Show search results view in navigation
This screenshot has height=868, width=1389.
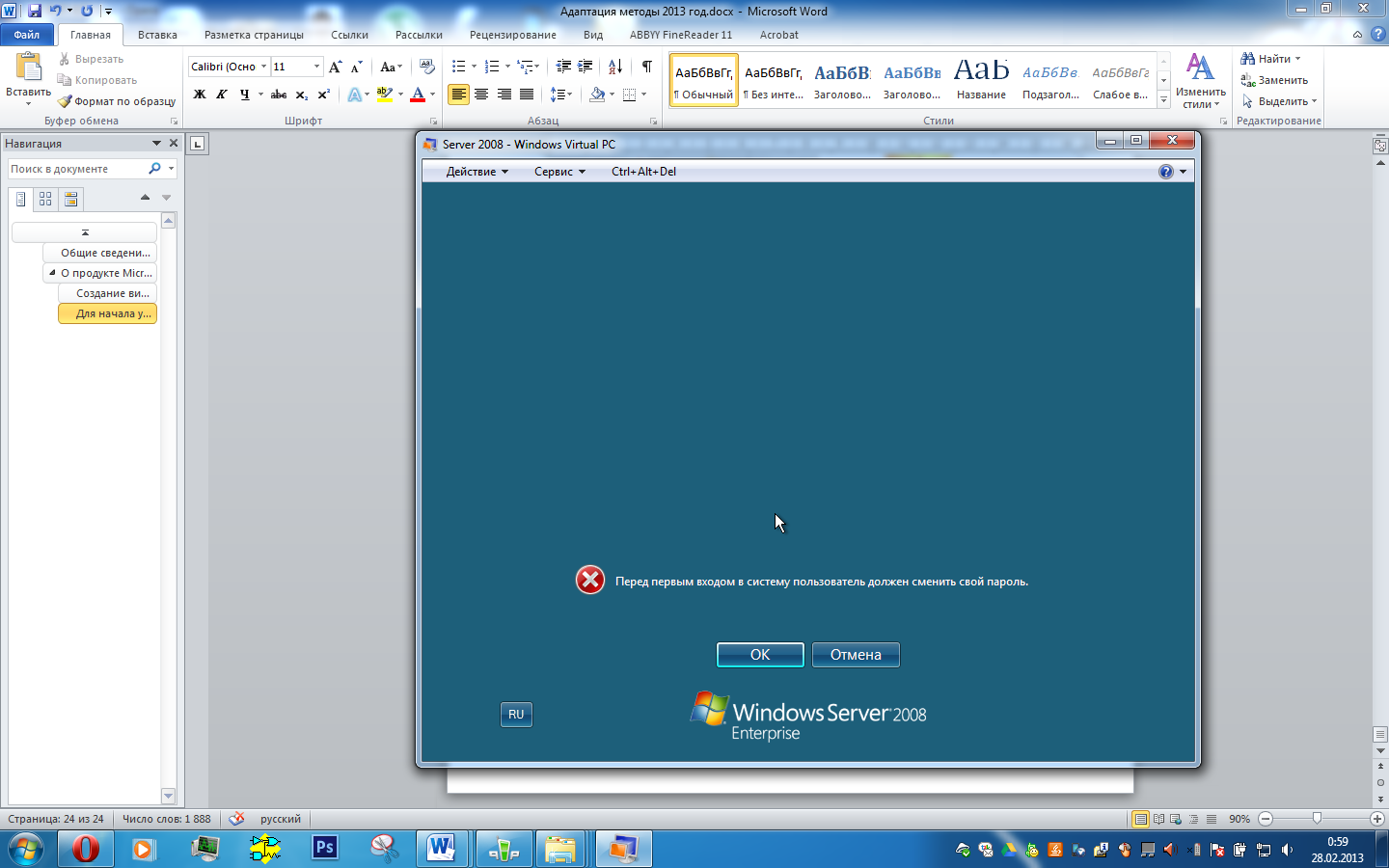[x=70, y=200]
